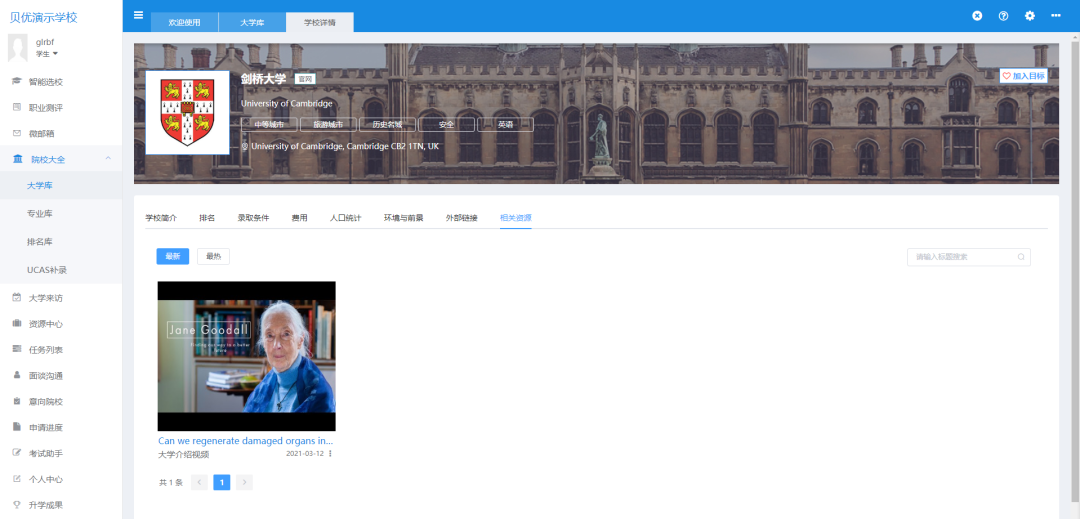Click the 官网 official website button

point(305,79)
